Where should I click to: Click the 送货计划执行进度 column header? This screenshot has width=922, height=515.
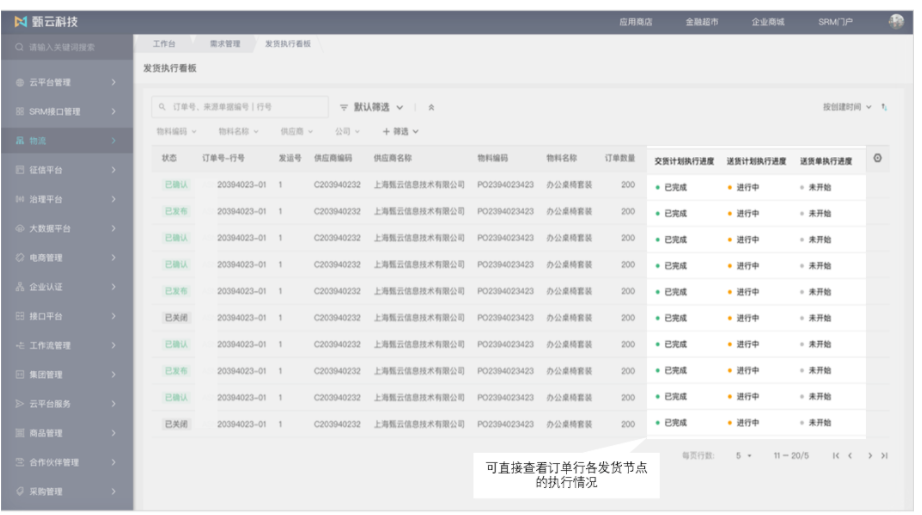point(756,161)
